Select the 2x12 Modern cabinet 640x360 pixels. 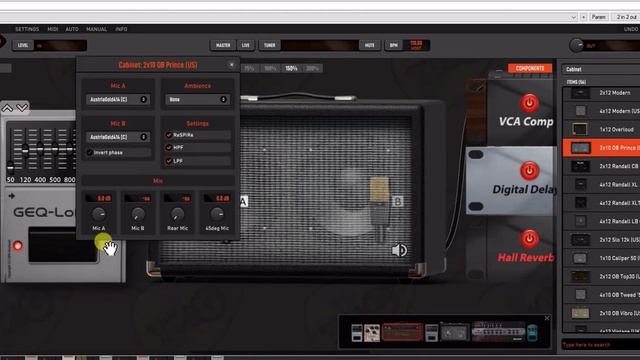pyautogui.click(x=602, y=93)
